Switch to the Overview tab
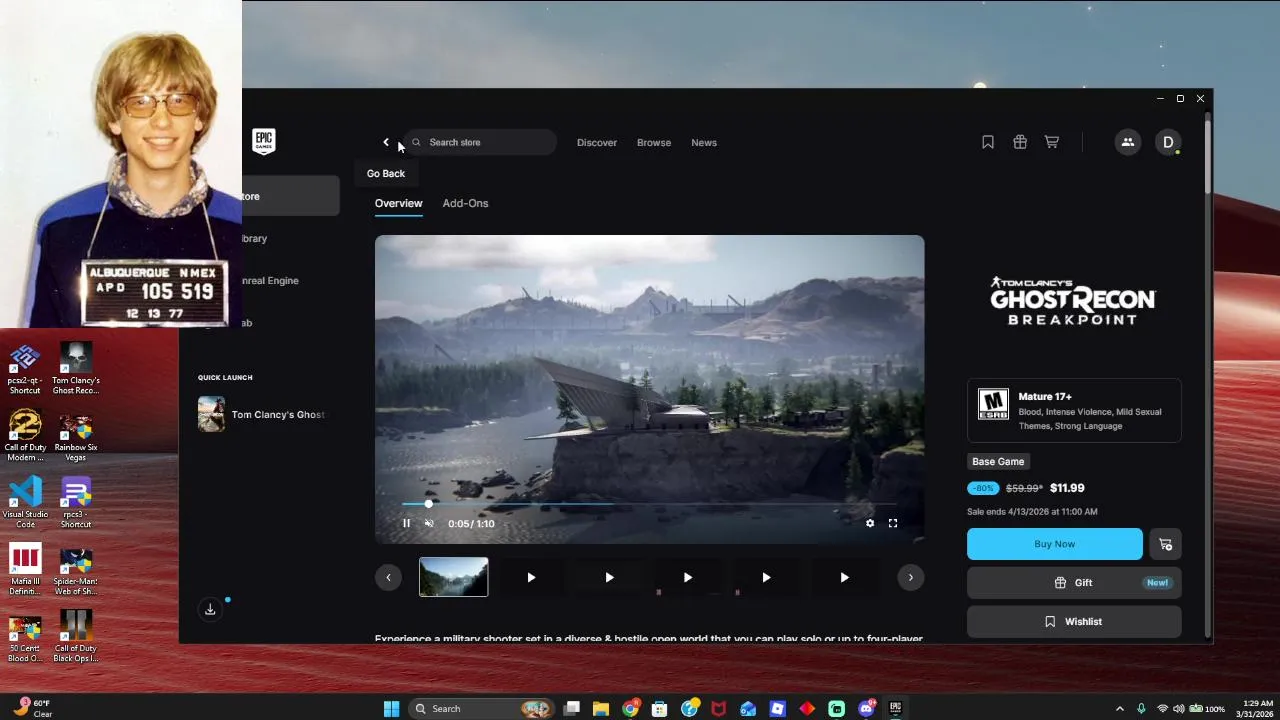This screenshot has width=1280, height=720. pos(399,203)
